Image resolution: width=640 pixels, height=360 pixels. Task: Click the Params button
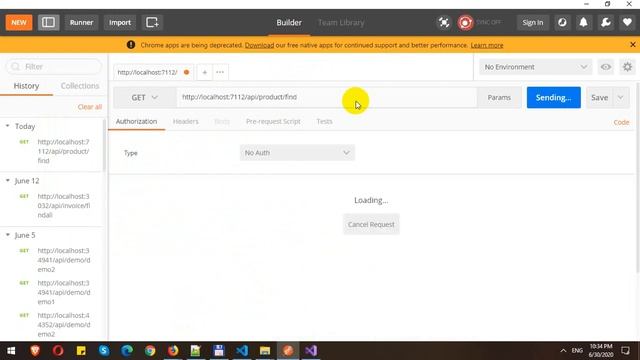(499, 98)
